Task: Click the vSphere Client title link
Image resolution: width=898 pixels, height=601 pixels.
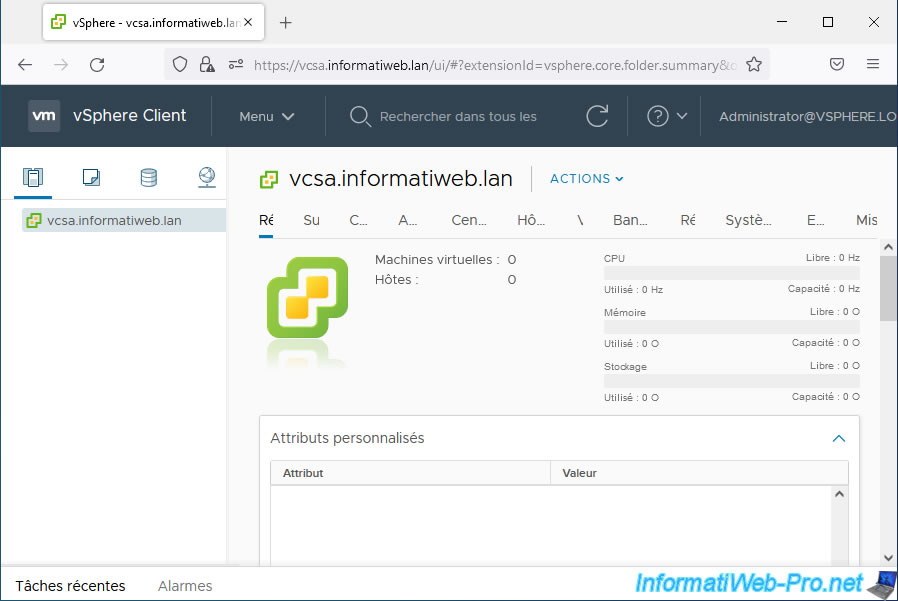Action: 129,116
